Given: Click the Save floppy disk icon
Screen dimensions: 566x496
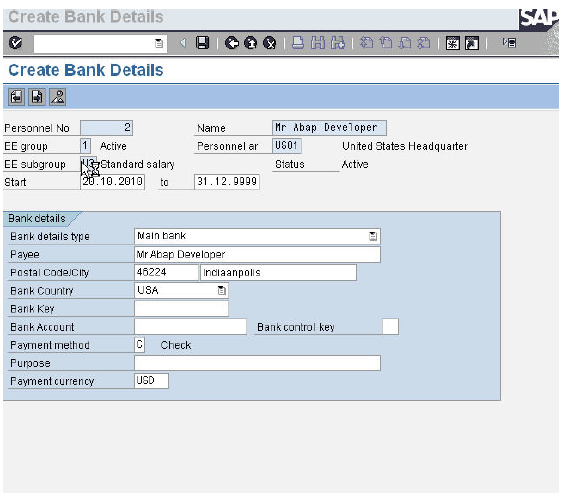Looking at the screenshot, I should click(x=203, y=43).
